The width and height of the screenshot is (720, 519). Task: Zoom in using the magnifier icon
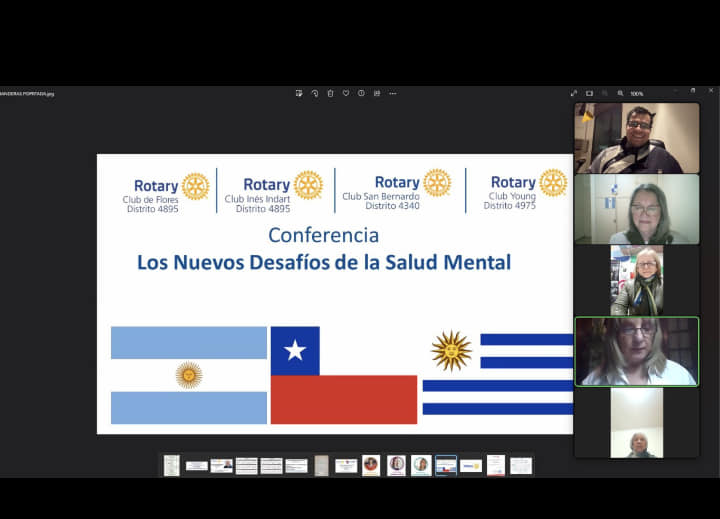[x=620, y=93]
